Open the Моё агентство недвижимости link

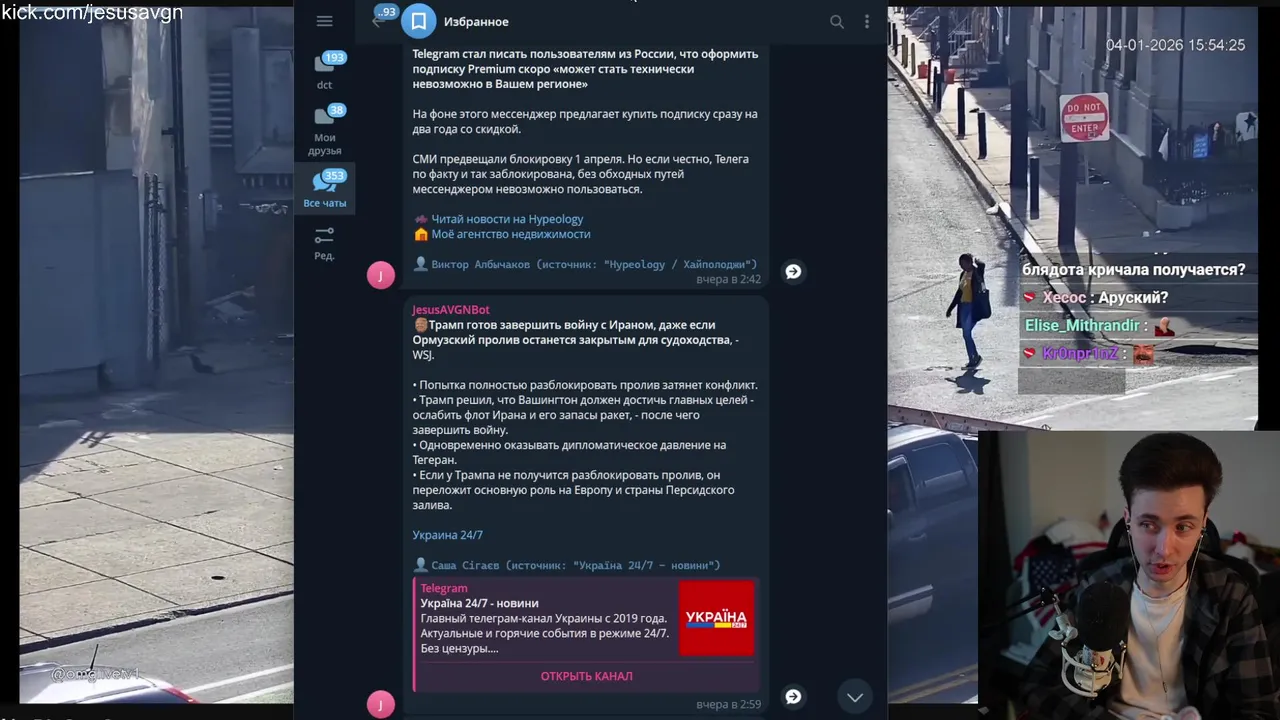tap(511, 234)
